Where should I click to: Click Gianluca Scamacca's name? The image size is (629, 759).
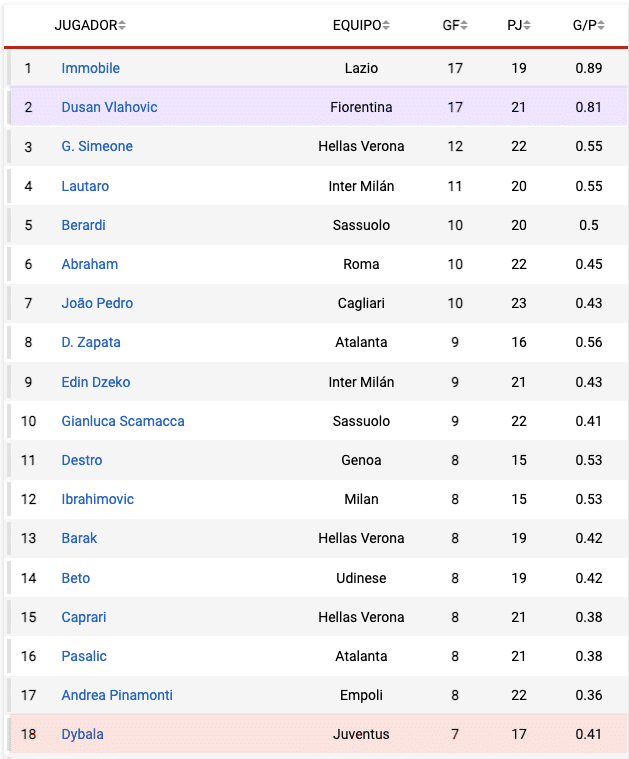[123, 421]
